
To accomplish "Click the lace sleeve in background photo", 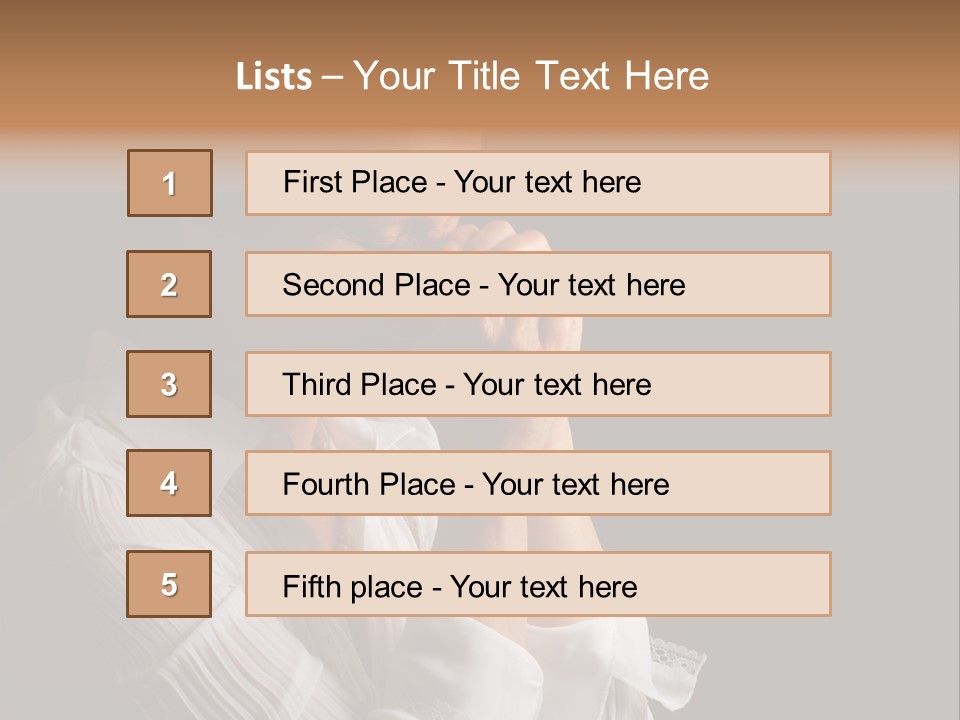I will [x=677, y=662].
